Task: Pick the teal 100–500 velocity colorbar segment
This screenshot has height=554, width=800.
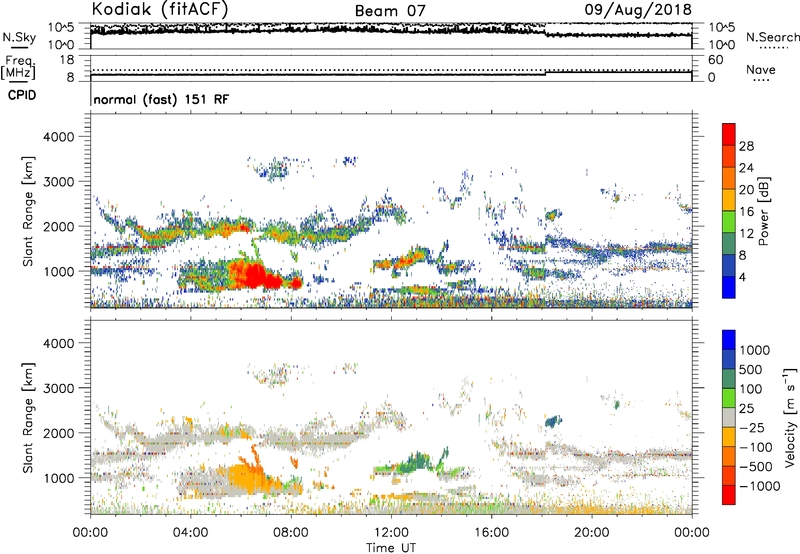Action: [x=729, y=379]
